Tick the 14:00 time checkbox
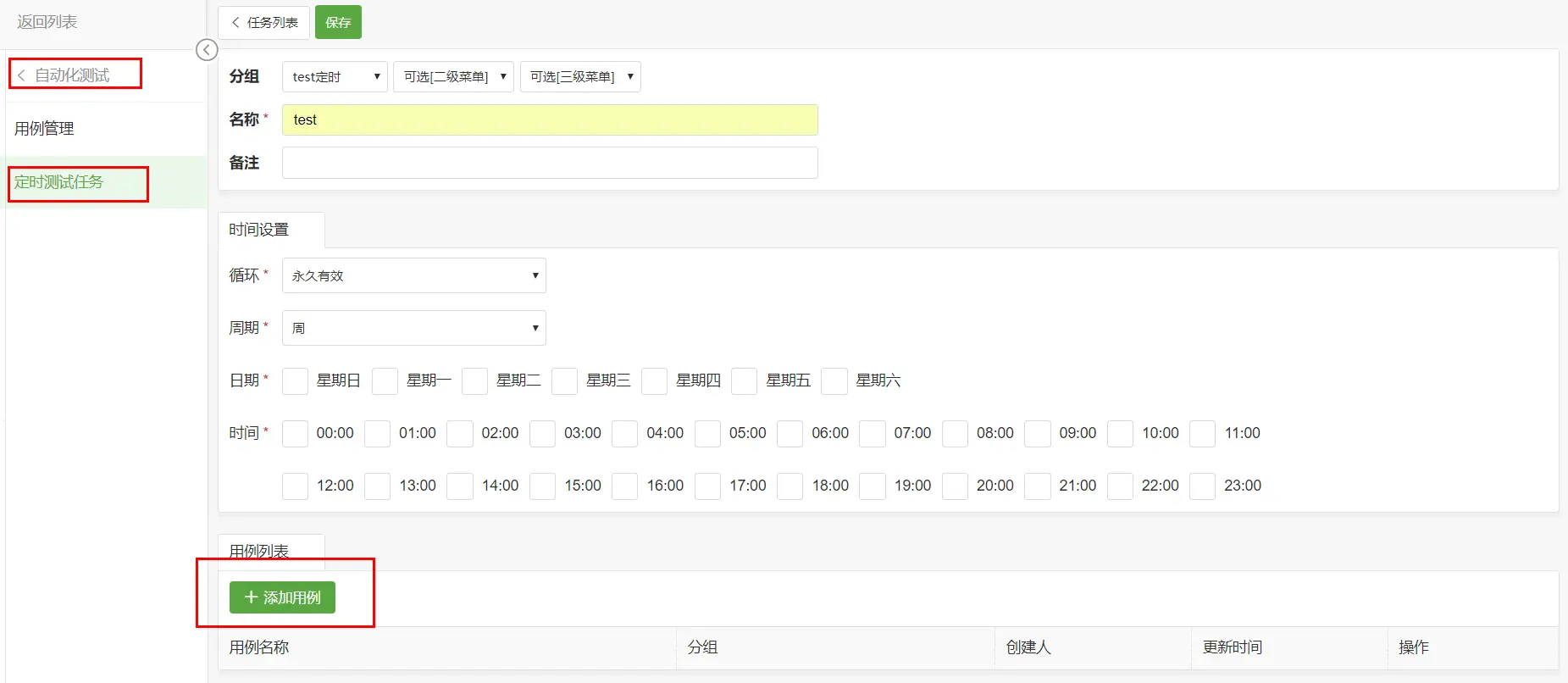1568x683 pixels. pos(460,486)
